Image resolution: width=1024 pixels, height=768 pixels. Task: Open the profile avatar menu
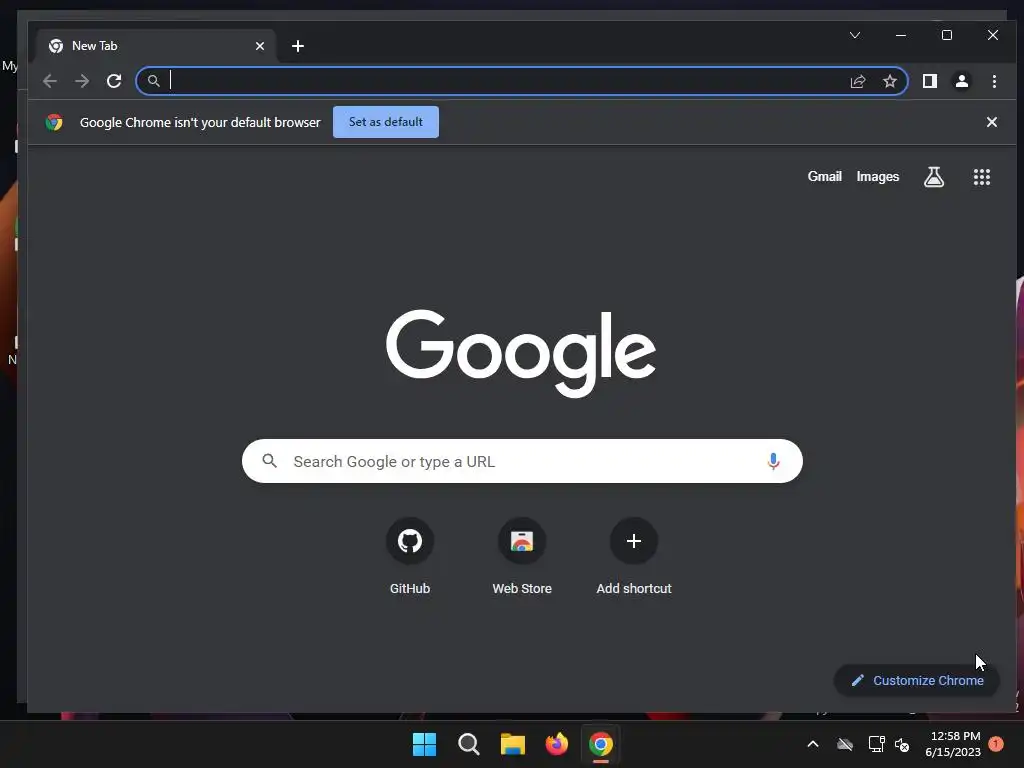coord(961,81)
